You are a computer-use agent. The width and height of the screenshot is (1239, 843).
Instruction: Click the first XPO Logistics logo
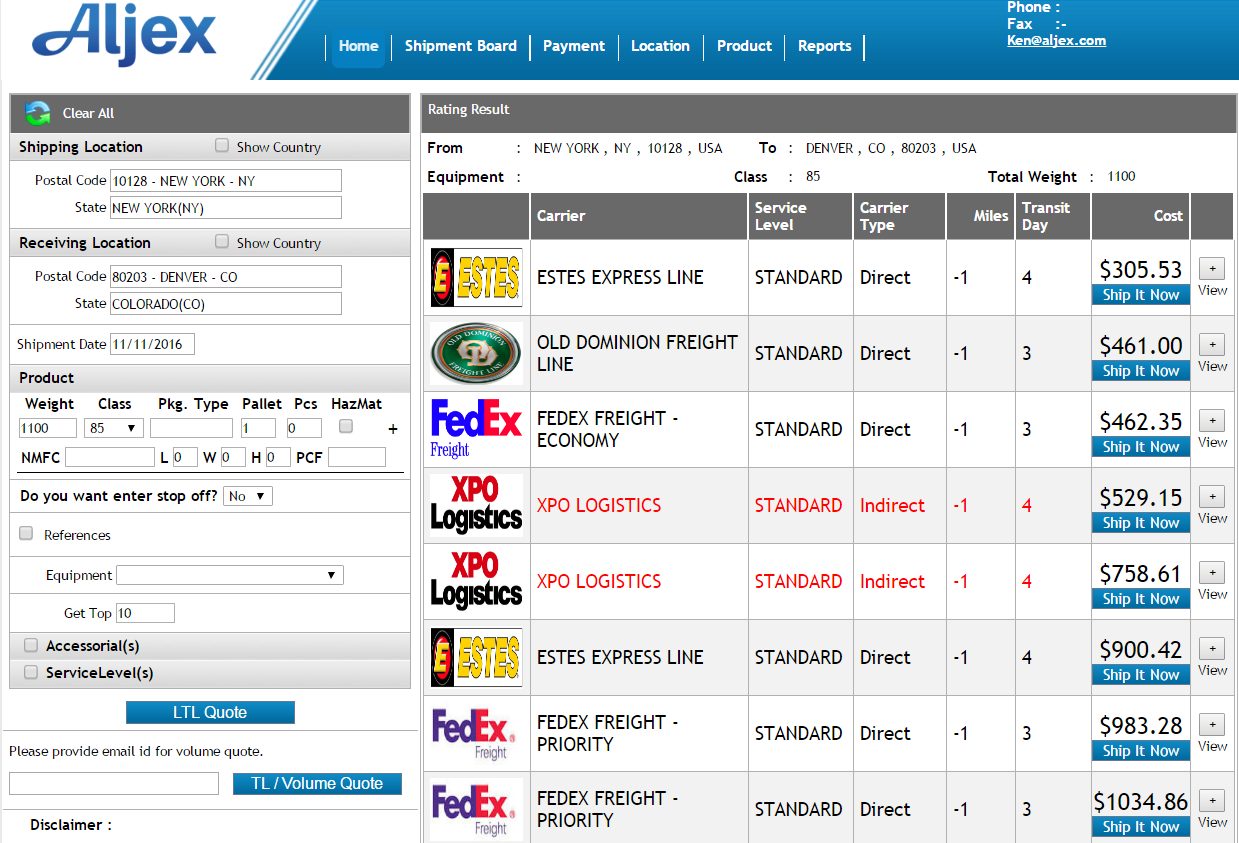tap(475, 505)
